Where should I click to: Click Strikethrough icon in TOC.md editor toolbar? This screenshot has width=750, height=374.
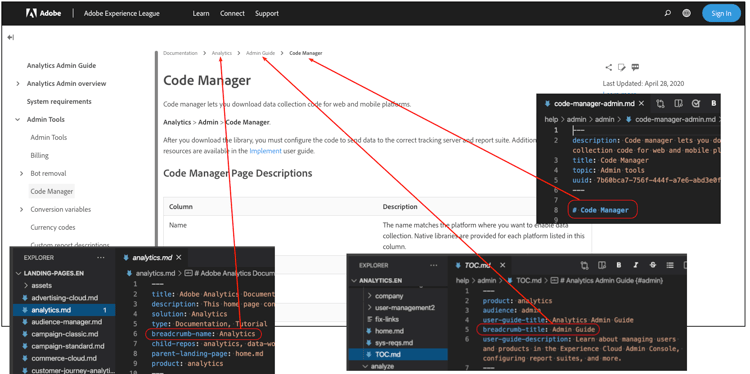click(653, 265)
